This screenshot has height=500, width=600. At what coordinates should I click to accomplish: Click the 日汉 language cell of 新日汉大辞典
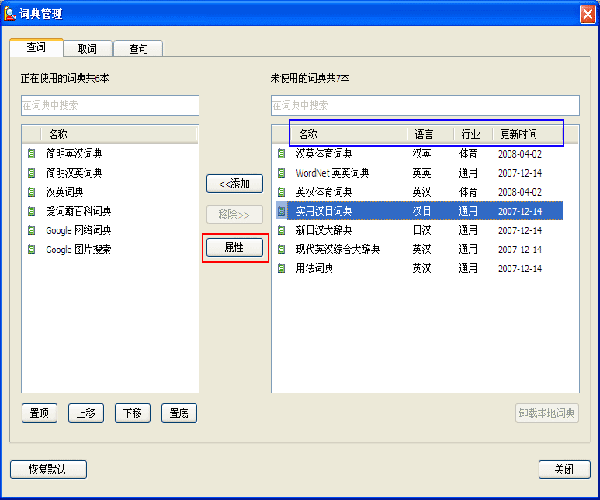click(422, 230)
